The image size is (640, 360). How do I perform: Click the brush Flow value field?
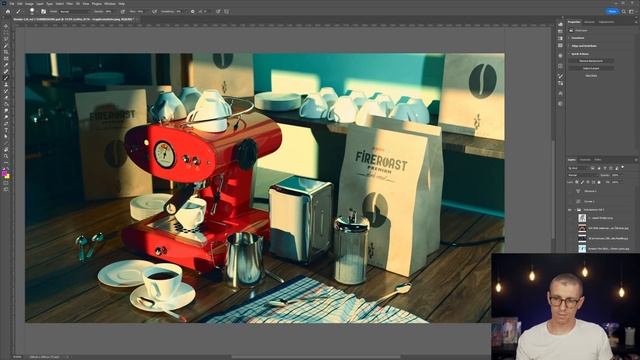[x=140, y=11]
